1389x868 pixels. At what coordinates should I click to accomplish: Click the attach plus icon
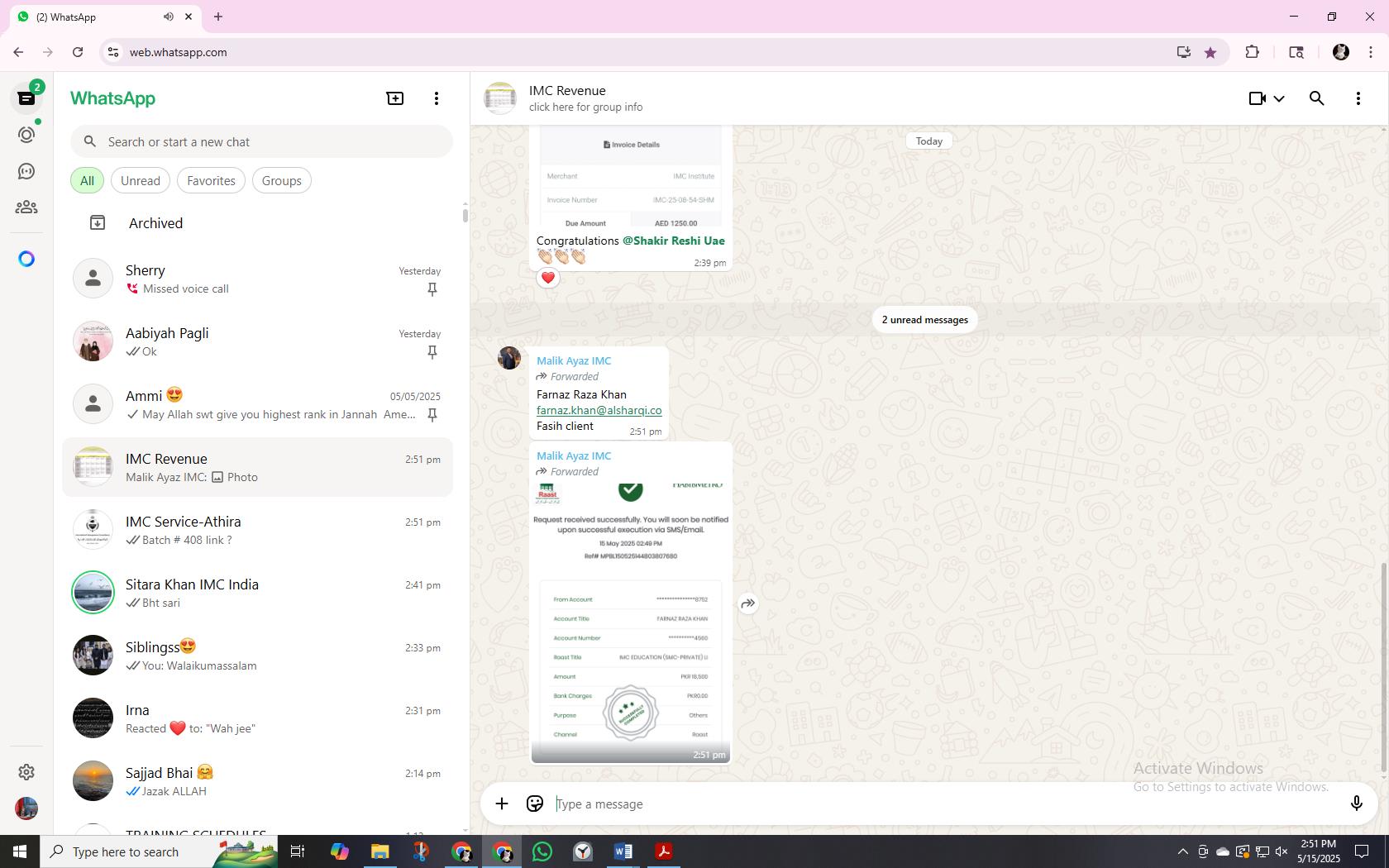(x=502, y=804)
